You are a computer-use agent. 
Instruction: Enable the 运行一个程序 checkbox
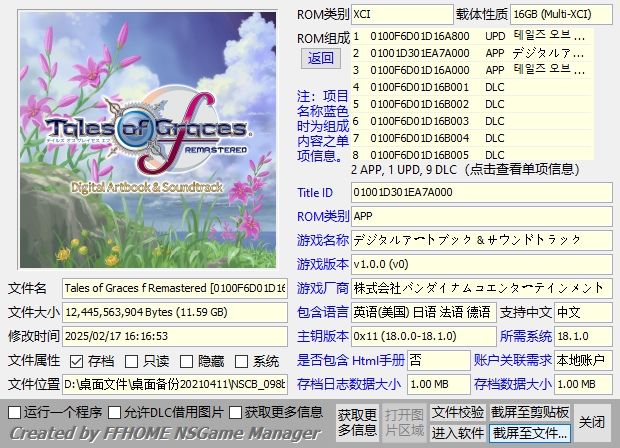point(15,412)
